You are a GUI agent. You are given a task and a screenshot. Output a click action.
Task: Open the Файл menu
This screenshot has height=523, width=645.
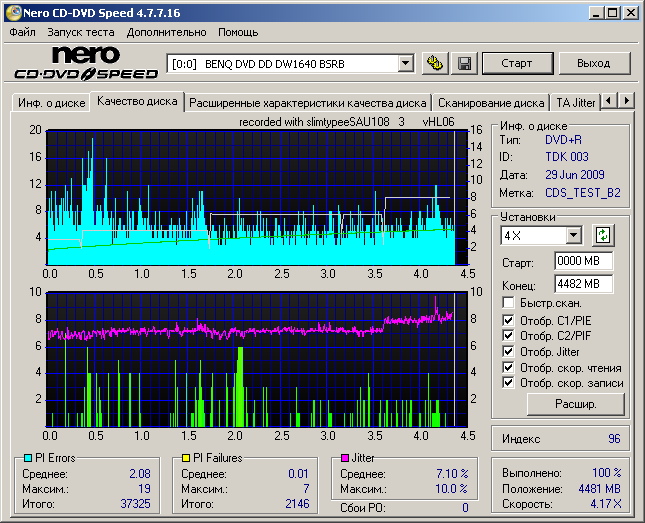tap(22, 32)
